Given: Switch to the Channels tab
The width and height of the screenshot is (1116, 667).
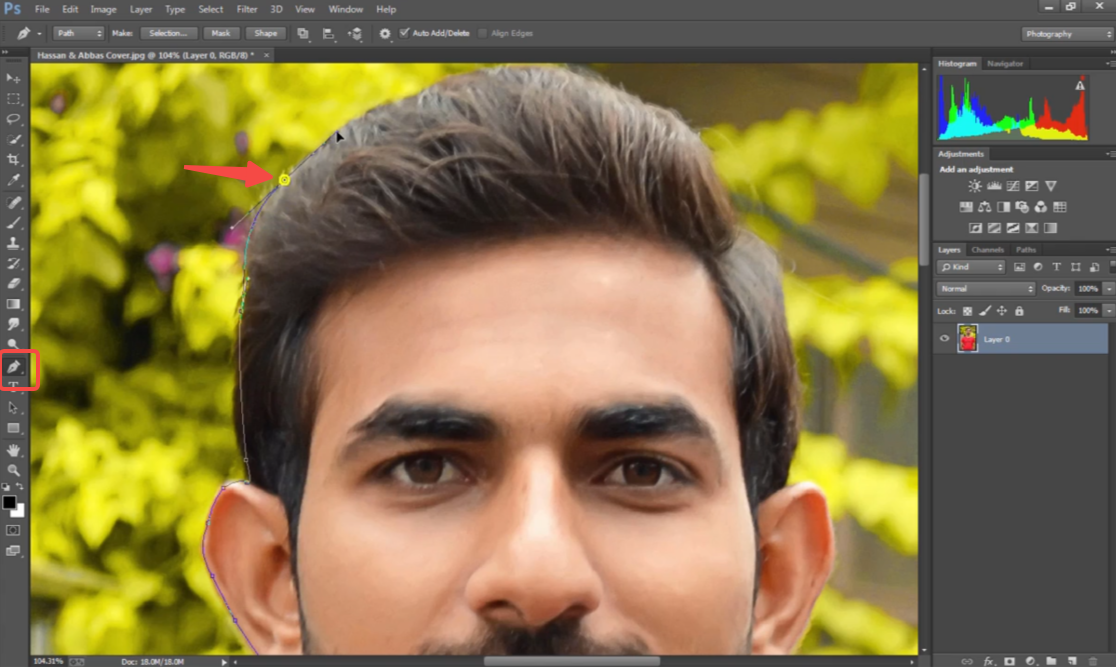Looking at the screenshot, I should [987, 250].
